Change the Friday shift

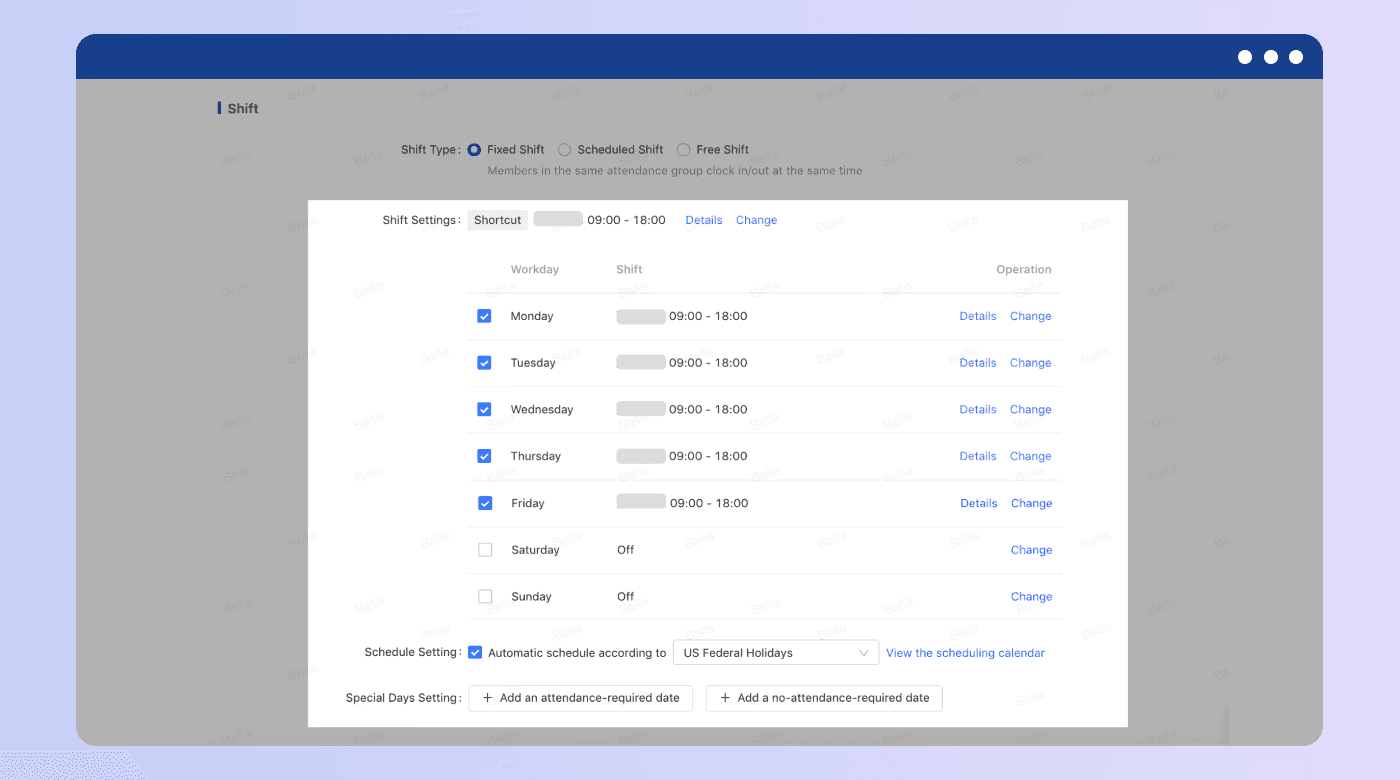coord(1031,503)
